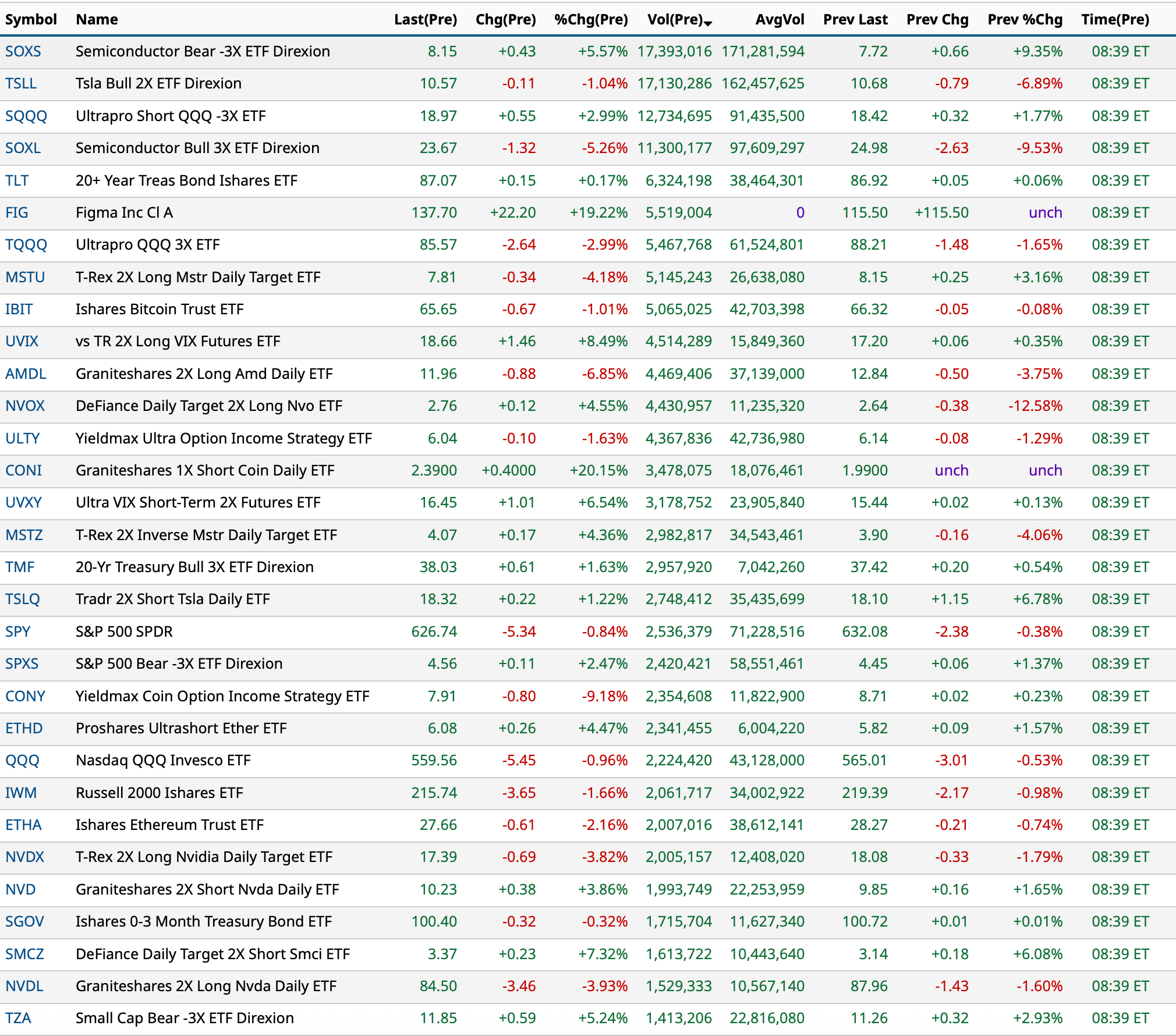Sort by the Prev %Chg column header
This screenshot has width=1176, height=1036.
pos(1025,19)
